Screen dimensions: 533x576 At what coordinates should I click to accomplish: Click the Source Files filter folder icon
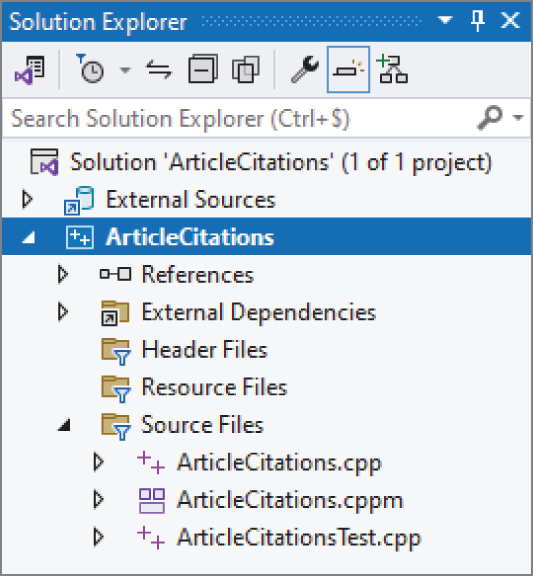[x=116, y=426]
